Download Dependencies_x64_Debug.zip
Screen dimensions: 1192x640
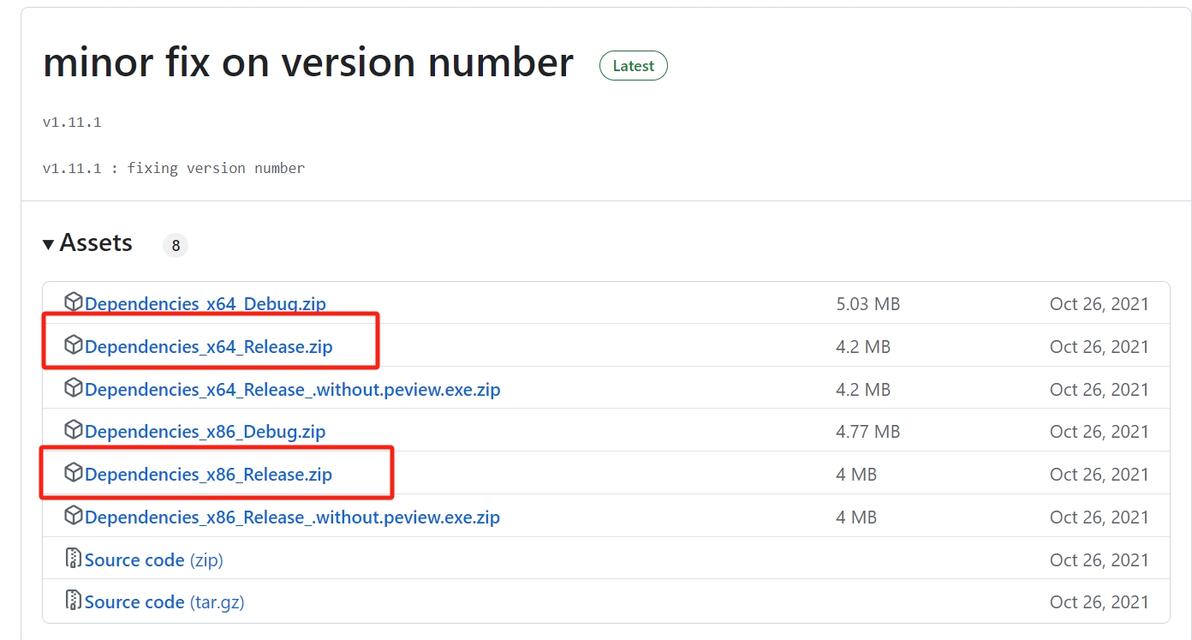click(x=205, y=304)
